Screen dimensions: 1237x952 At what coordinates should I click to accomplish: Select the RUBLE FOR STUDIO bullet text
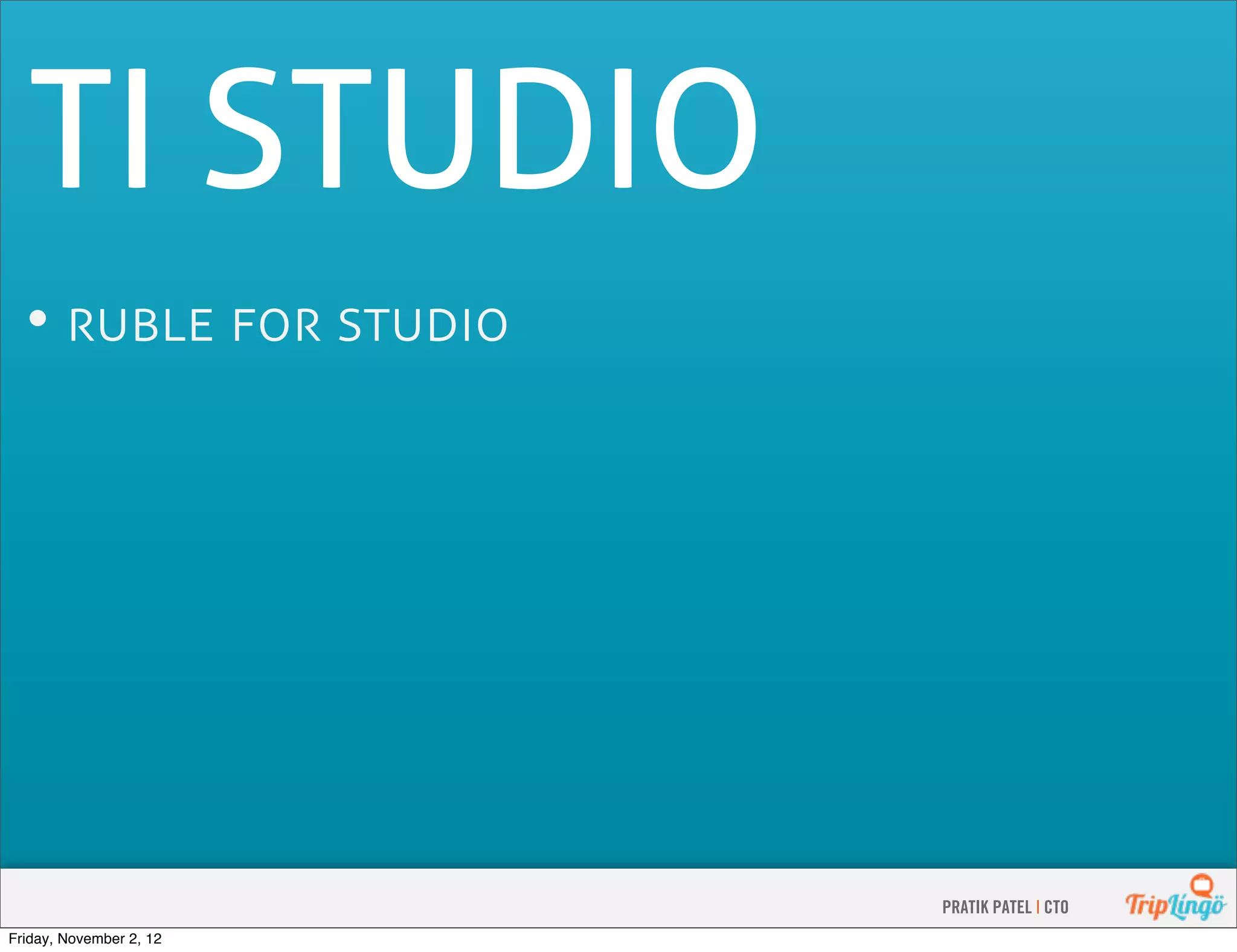tap(289, 326)
